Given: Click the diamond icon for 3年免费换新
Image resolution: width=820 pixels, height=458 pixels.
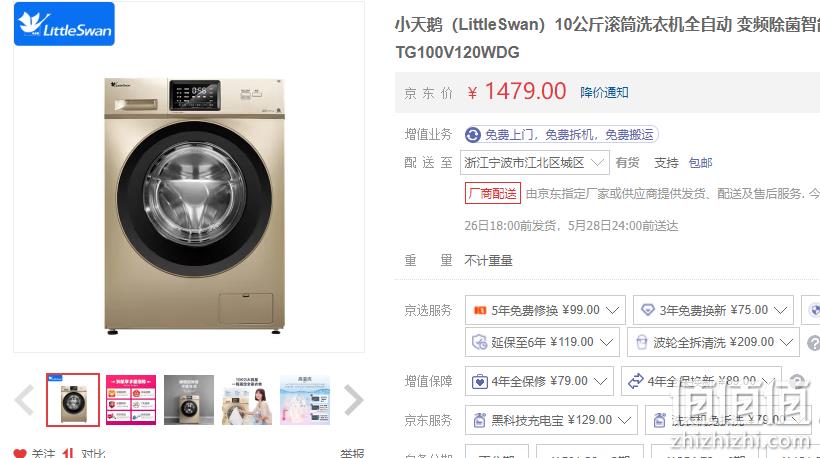Looking at the screenshot, I should 647,310.
